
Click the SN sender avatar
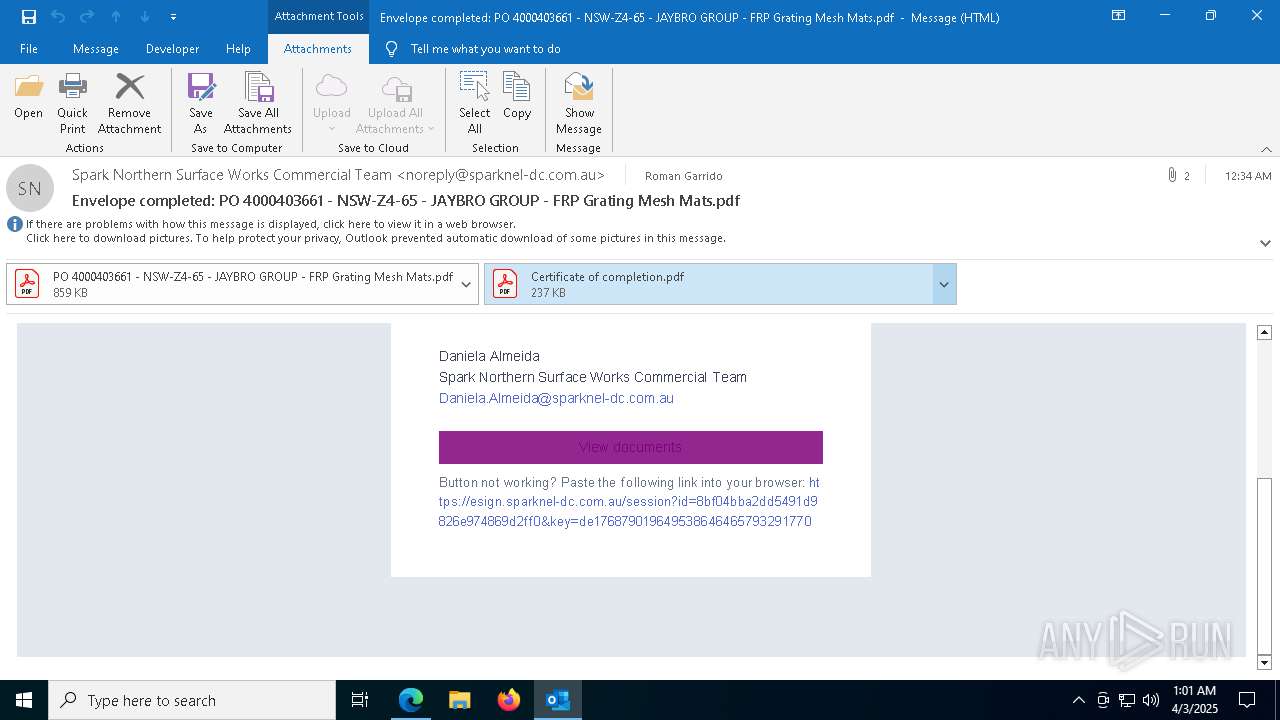pos(30,188)
